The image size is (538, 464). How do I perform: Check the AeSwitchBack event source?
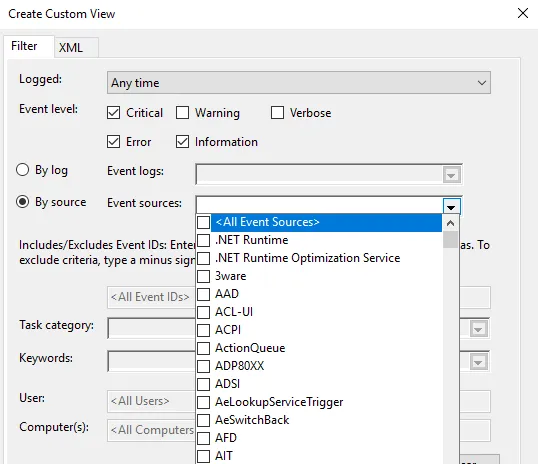(x=203, y=420)
